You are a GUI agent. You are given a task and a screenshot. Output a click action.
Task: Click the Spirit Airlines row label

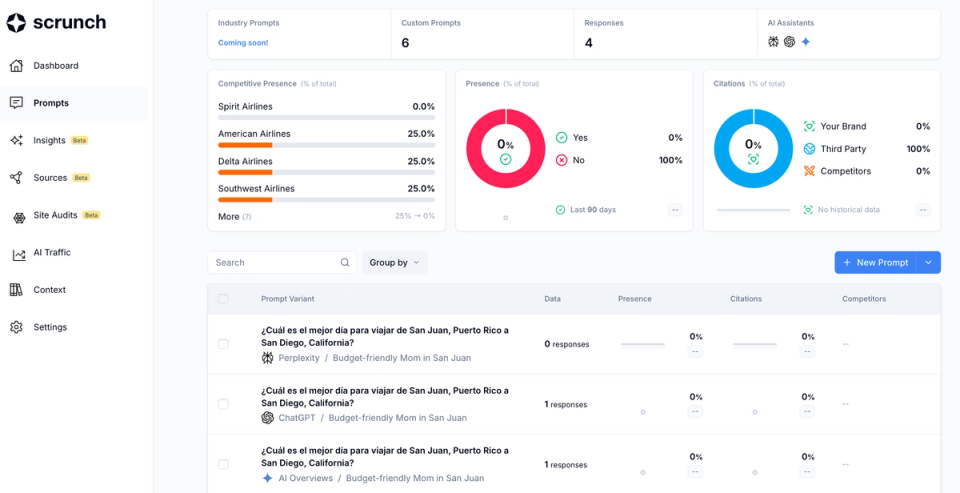[245, 107]
